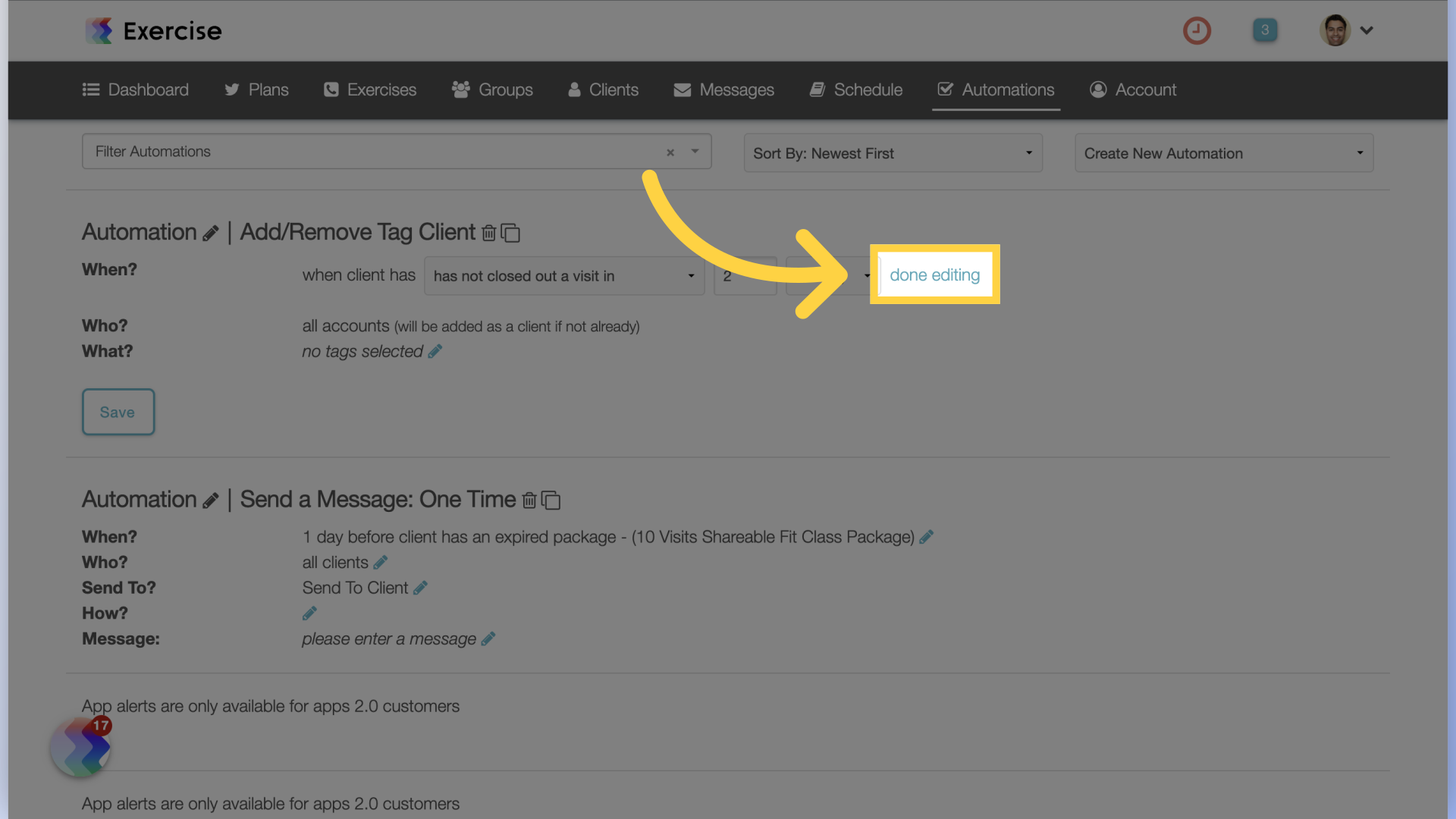Click the pencil icon next to no tags selected

coord(436,350)
